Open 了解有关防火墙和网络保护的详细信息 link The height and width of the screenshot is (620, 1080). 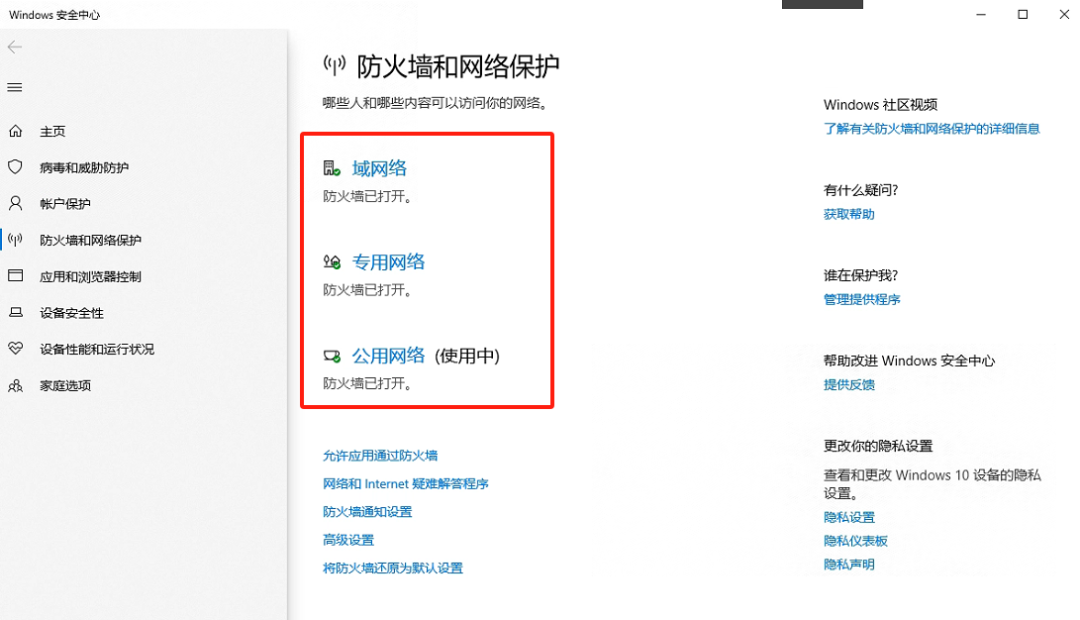[931, 129]
